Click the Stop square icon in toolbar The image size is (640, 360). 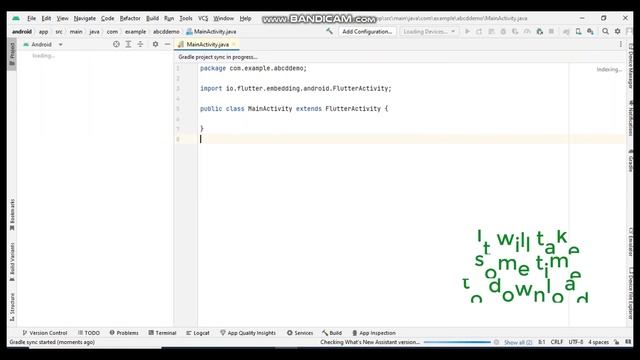tap(551, 31)
